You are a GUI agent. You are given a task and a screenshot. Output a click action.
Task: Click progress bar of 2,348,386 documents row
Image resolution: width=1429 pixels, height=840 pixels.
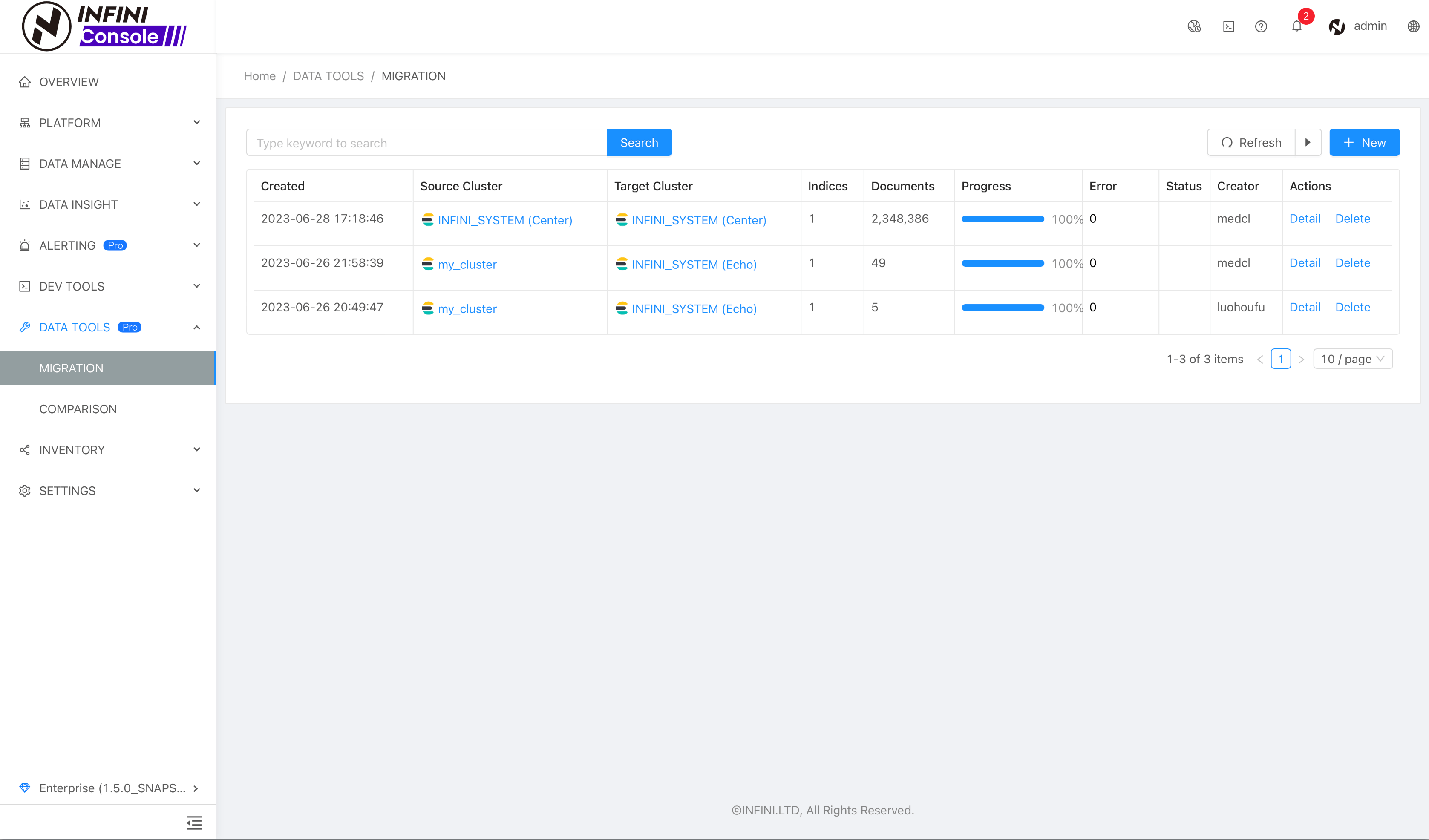[x=1003, y=219]
